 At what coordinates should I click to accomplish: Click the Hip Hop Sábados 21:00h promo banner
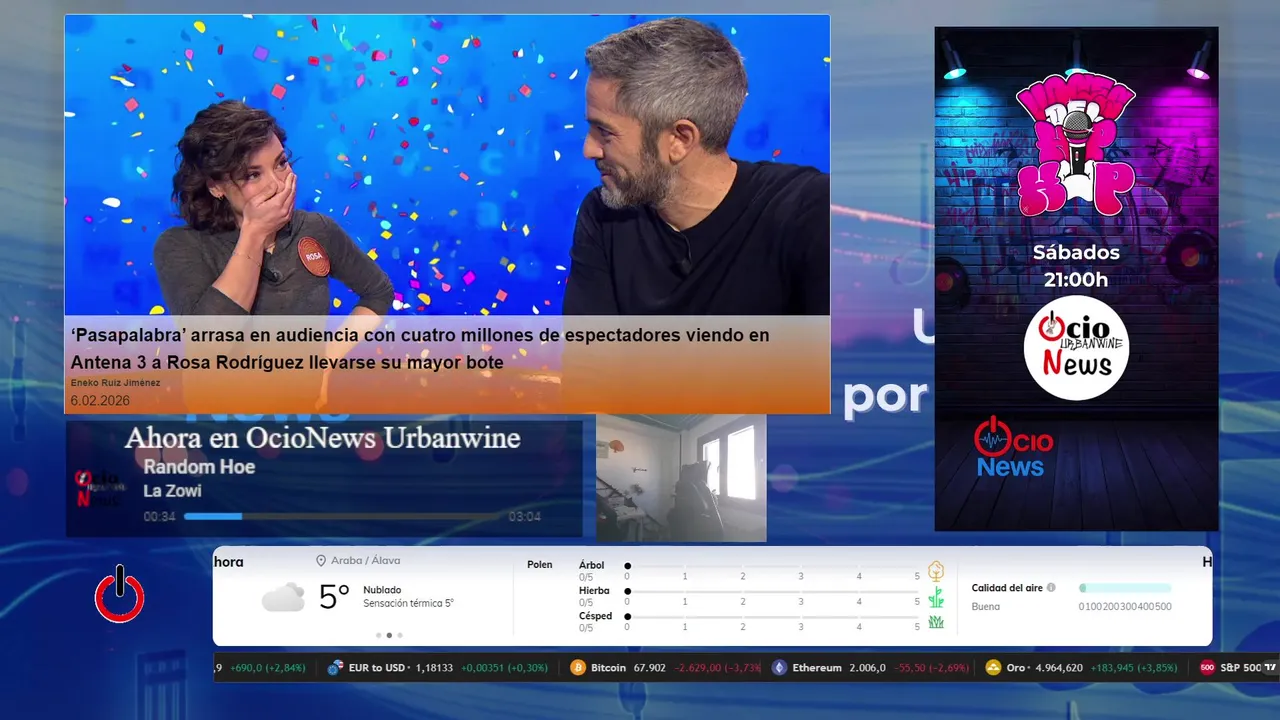[1076, 278]
